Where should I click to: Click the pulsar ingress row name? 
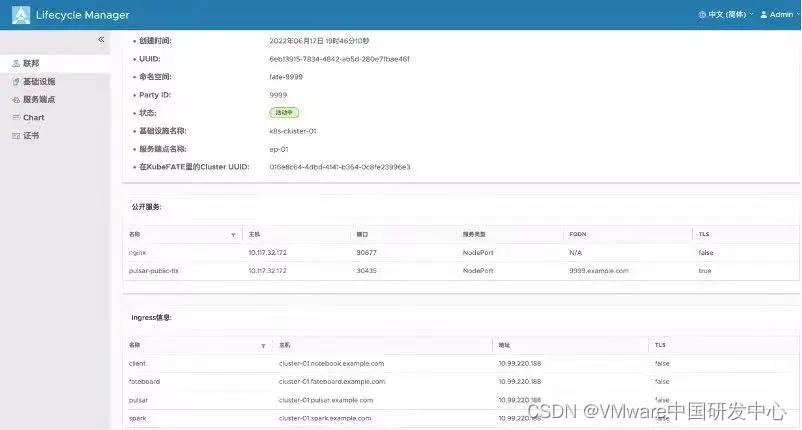[138, 400]
